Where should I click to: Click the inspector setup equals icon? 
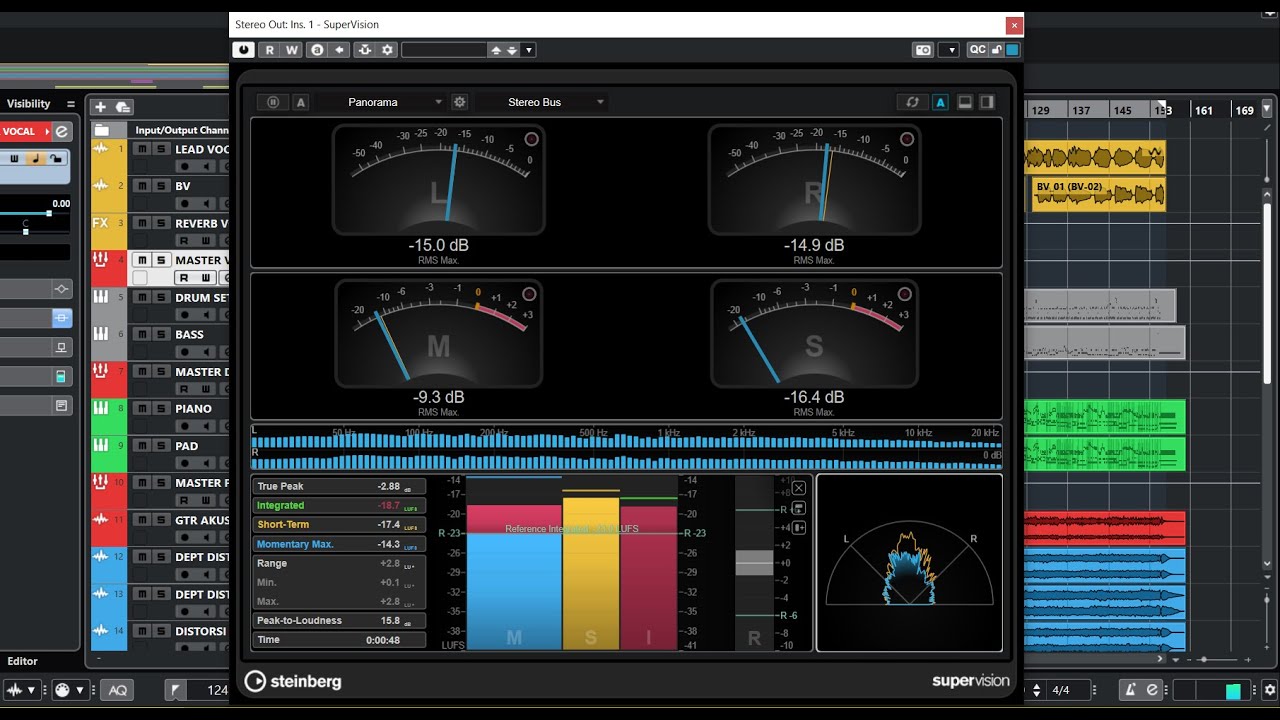click(x=71, y=104)
